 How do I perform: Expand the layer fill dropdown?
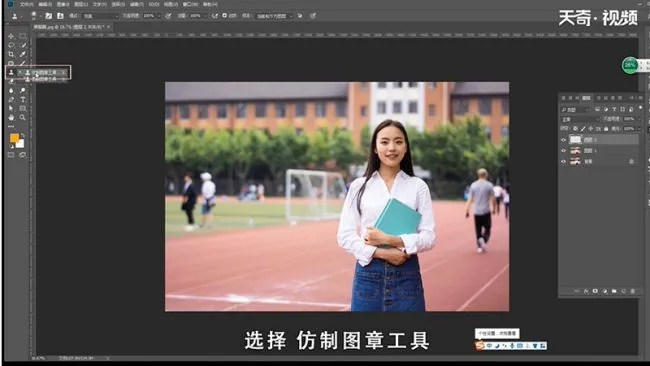click(639, 129)
